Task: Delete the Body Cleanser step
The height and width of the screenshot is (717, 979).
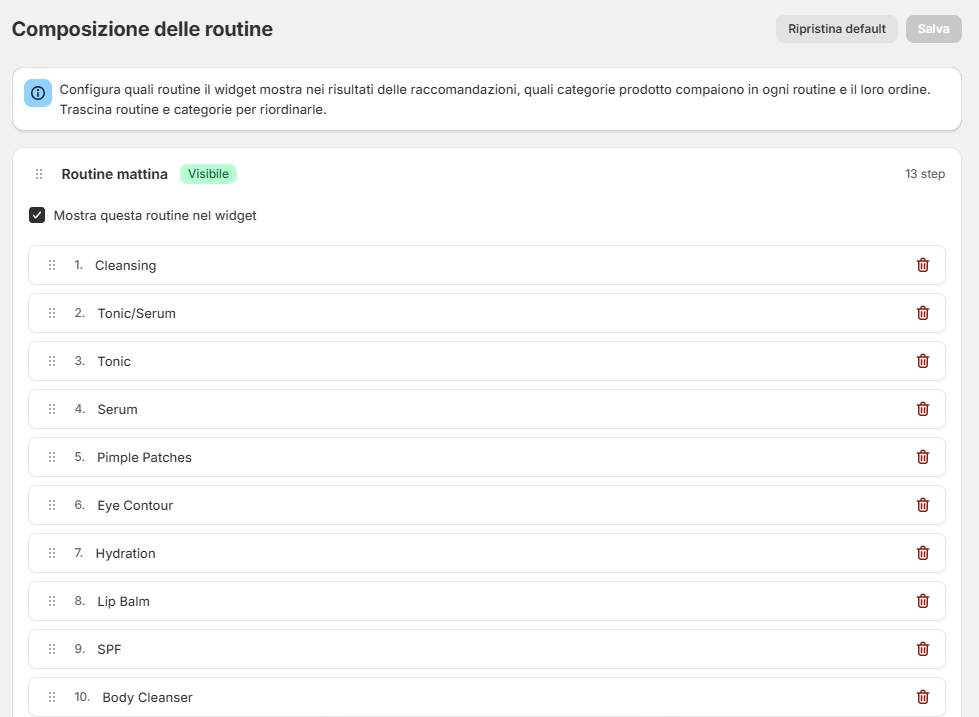Action: (x=923, y=697)
